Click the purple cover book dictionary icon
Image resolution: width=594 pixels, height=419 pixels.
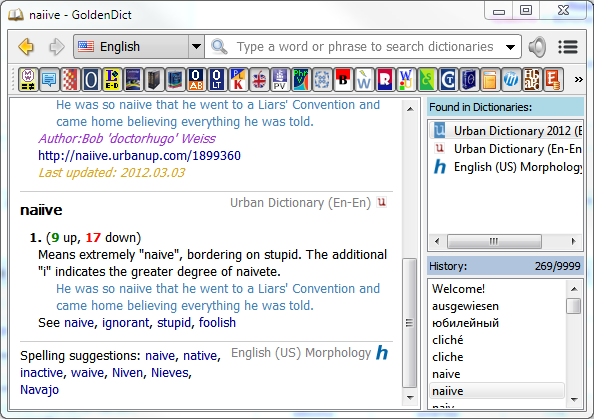pos(133,80)
